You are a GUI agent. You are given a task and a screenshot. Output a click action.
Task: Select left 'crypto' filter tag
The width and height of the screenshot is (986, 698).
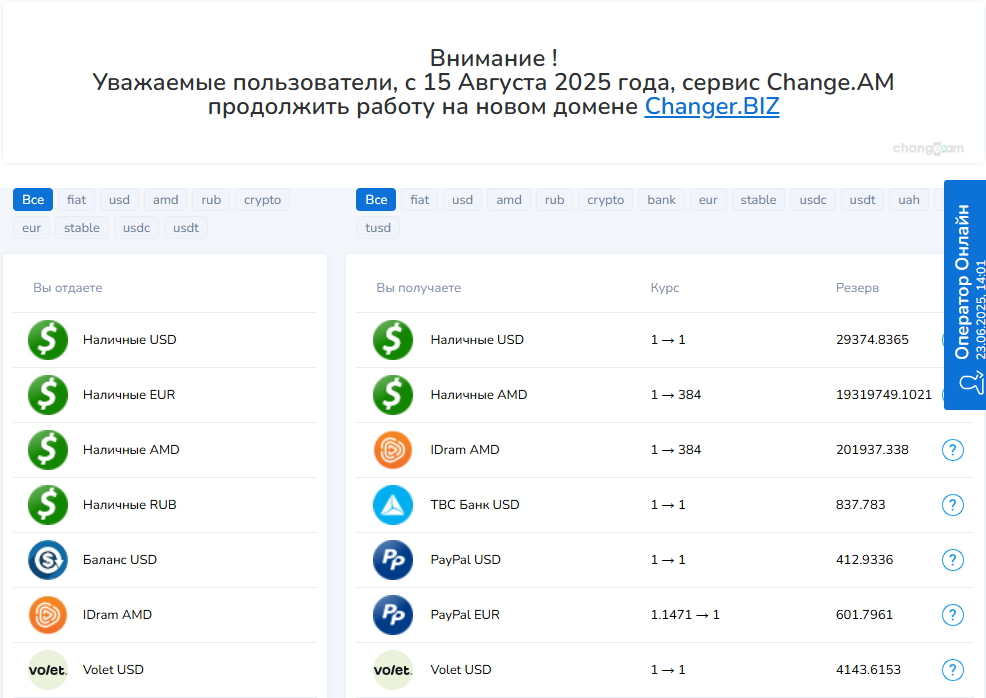(x=262, y=200)
